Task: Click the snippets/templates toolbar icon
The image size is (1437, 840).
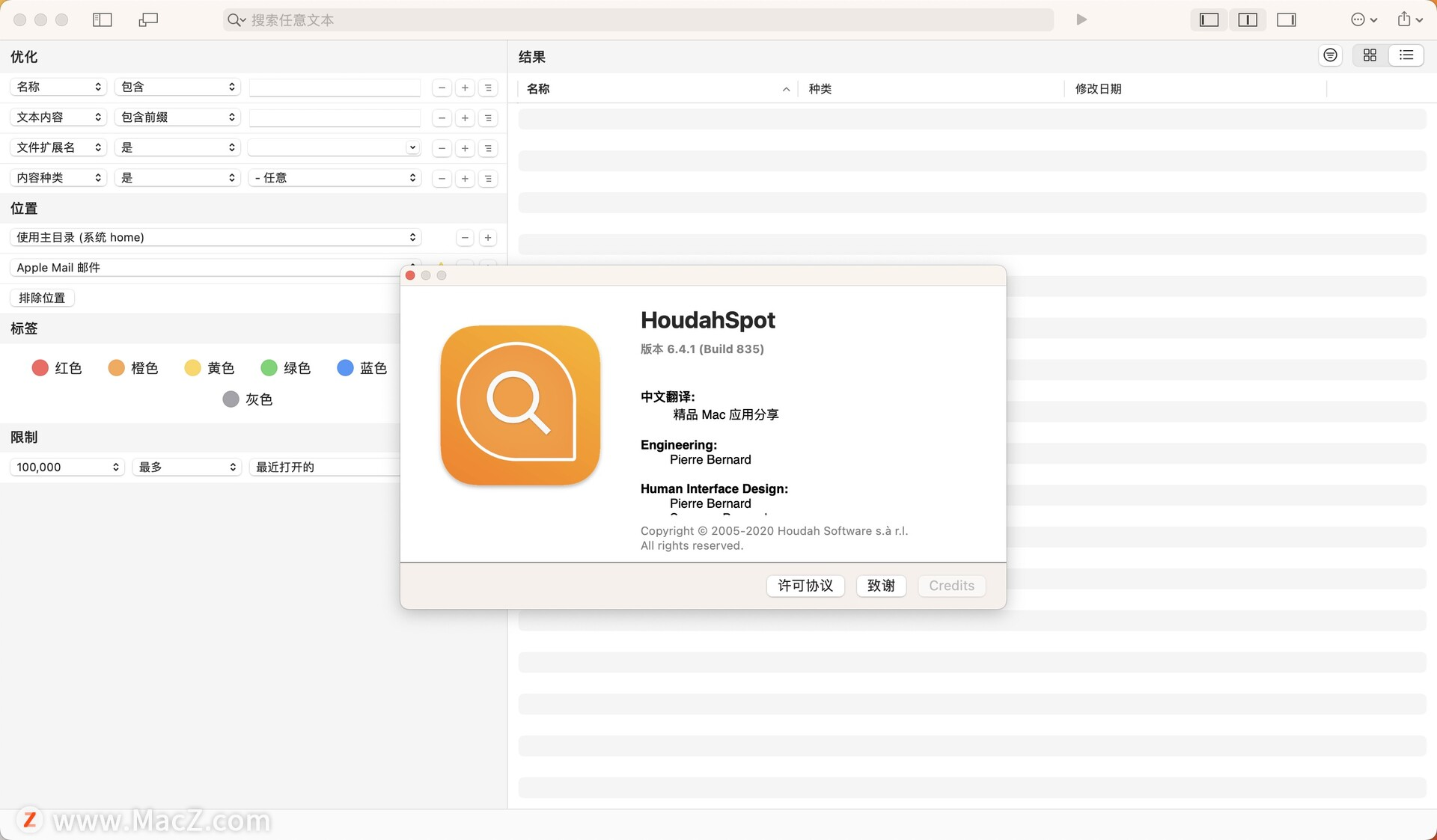Action: [x=148, y=20]
